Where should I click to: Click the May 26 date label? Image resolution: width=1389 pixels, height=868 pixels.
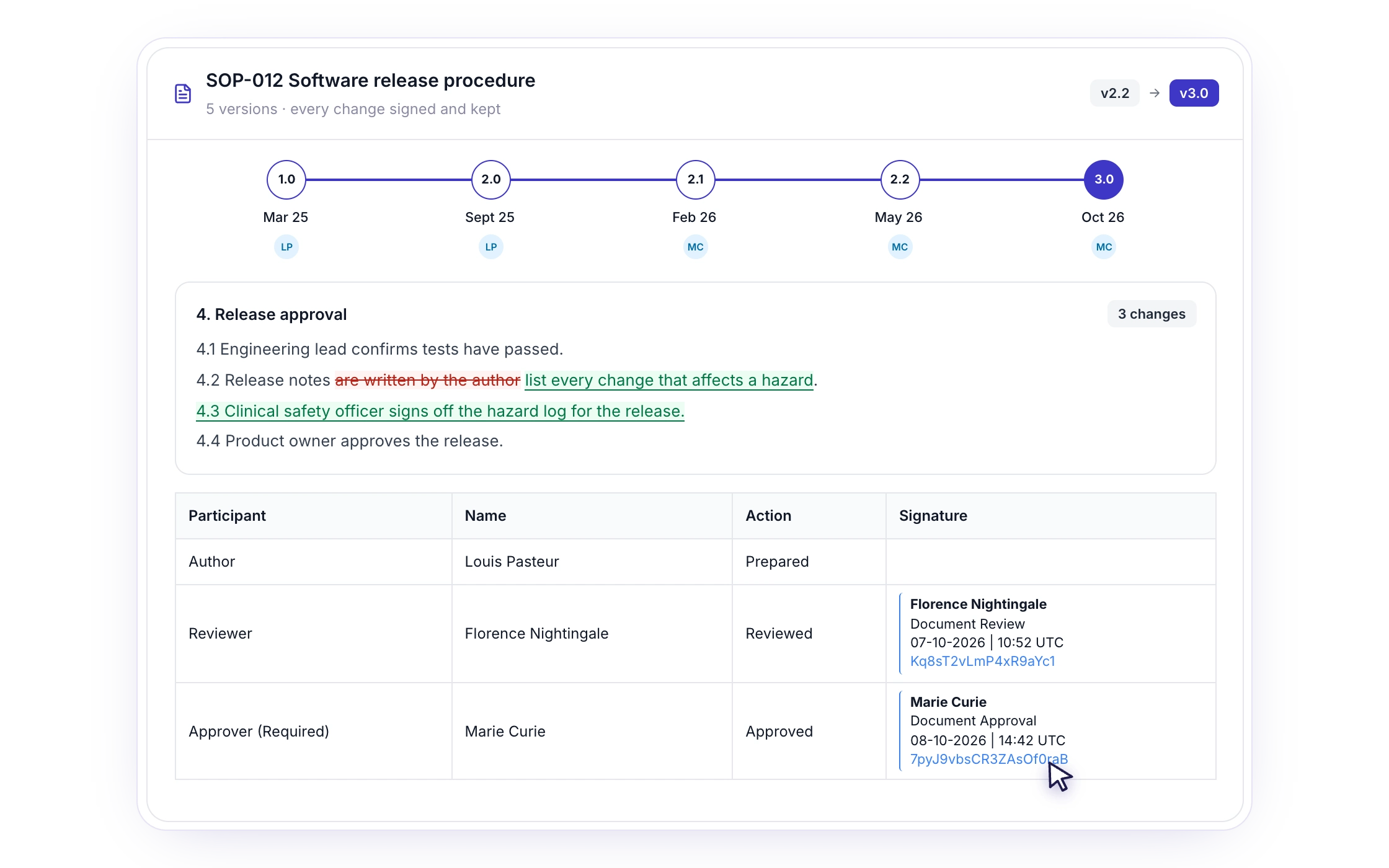coord(899,217)
